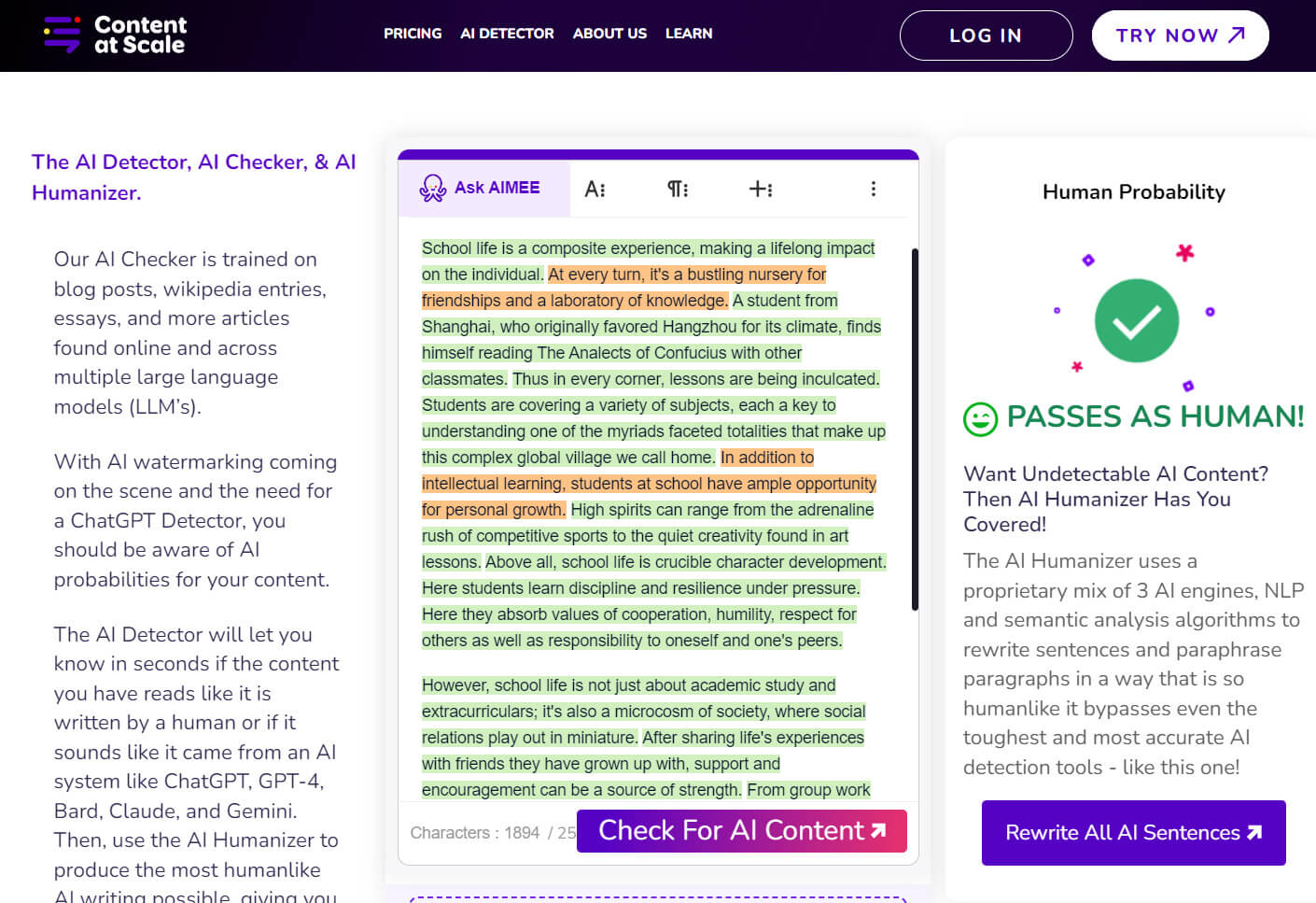This screenshot has height=903, width=1316.
Task: Click the winking smiley face icon
Action: coord(980,418)
